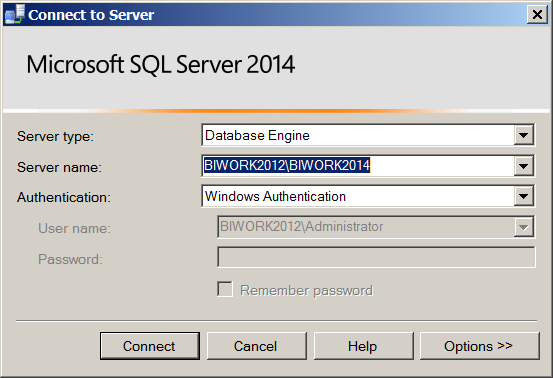Open Help for this dialog
Image resolution: width=553 pixels, height=378 pixels.
pyautogui.click(x=363, y=346)
